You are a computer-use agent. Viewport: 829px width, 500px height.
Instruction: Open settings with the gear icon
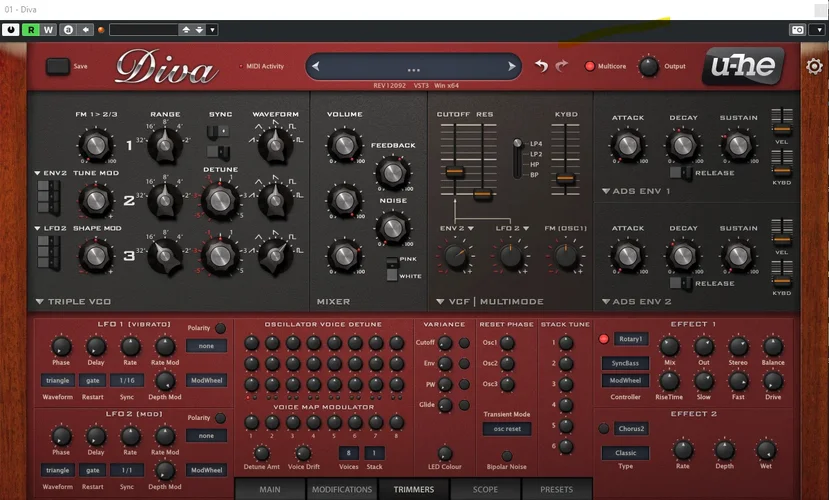pyautogui.click(x=814, y=67)
